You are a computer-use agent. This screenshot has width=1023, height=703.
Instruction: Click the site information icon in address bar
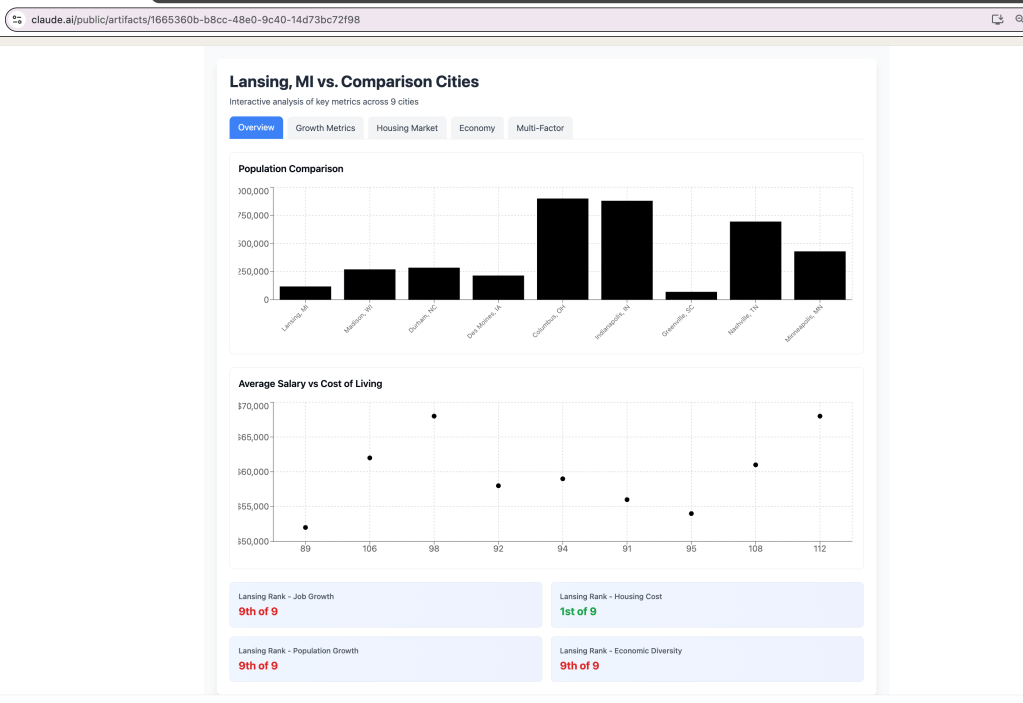pos(16,19)
